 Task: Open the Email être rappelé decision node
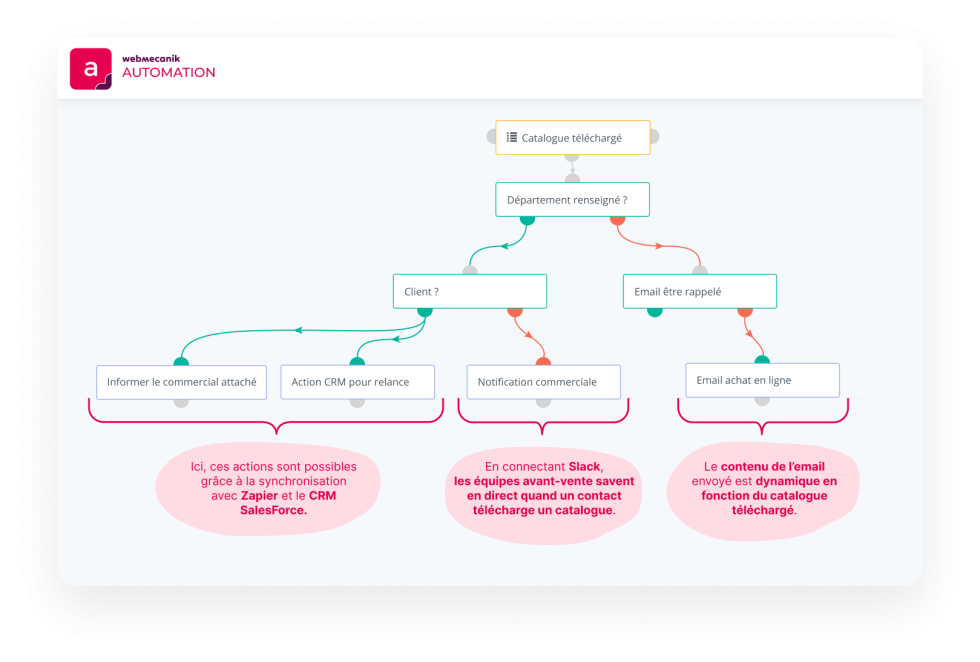pyautogui.click(x=699, y=291)
